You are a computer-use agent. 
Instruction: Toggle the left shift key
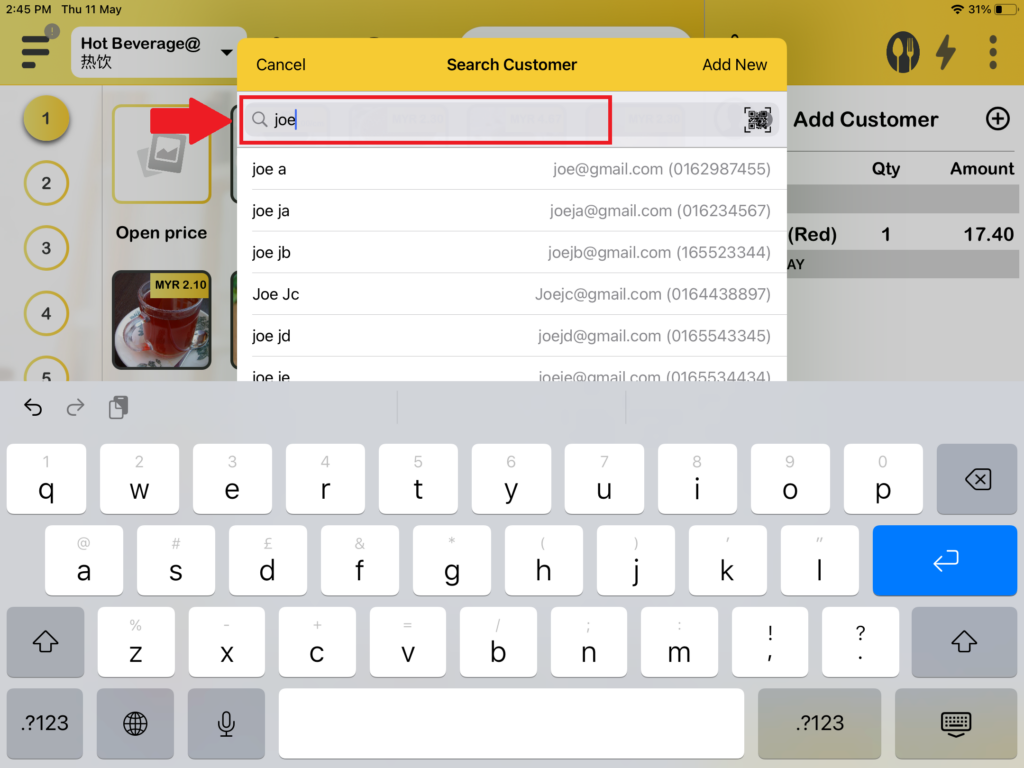(46, 642)
